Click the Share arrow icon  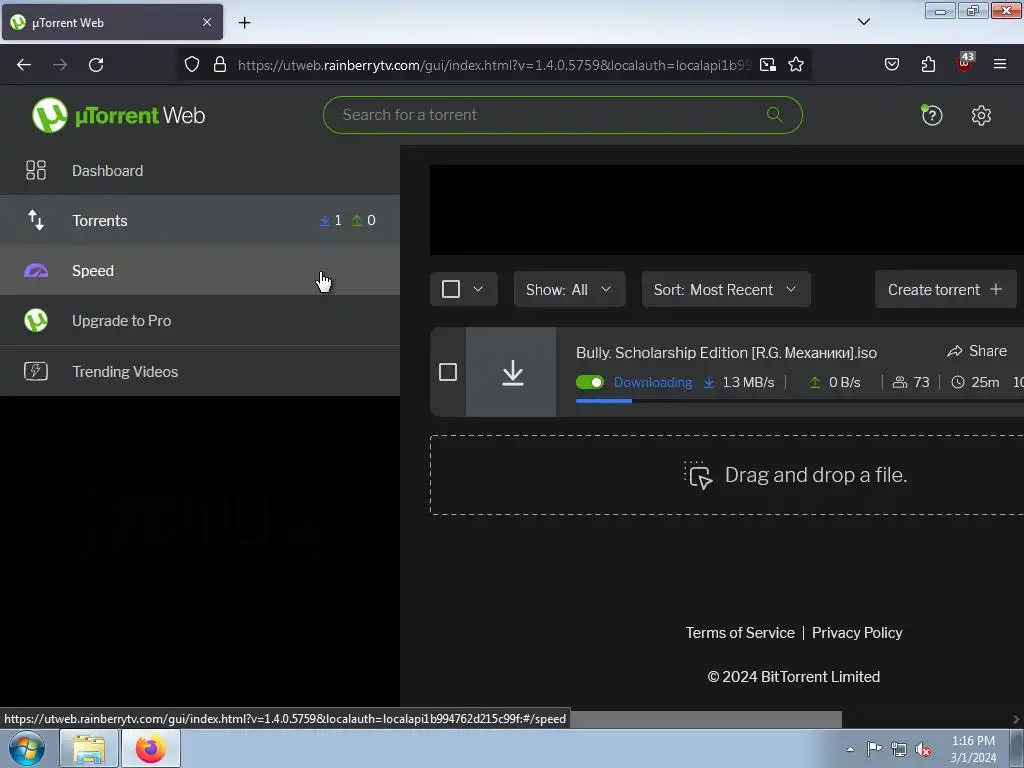point(955,351)
